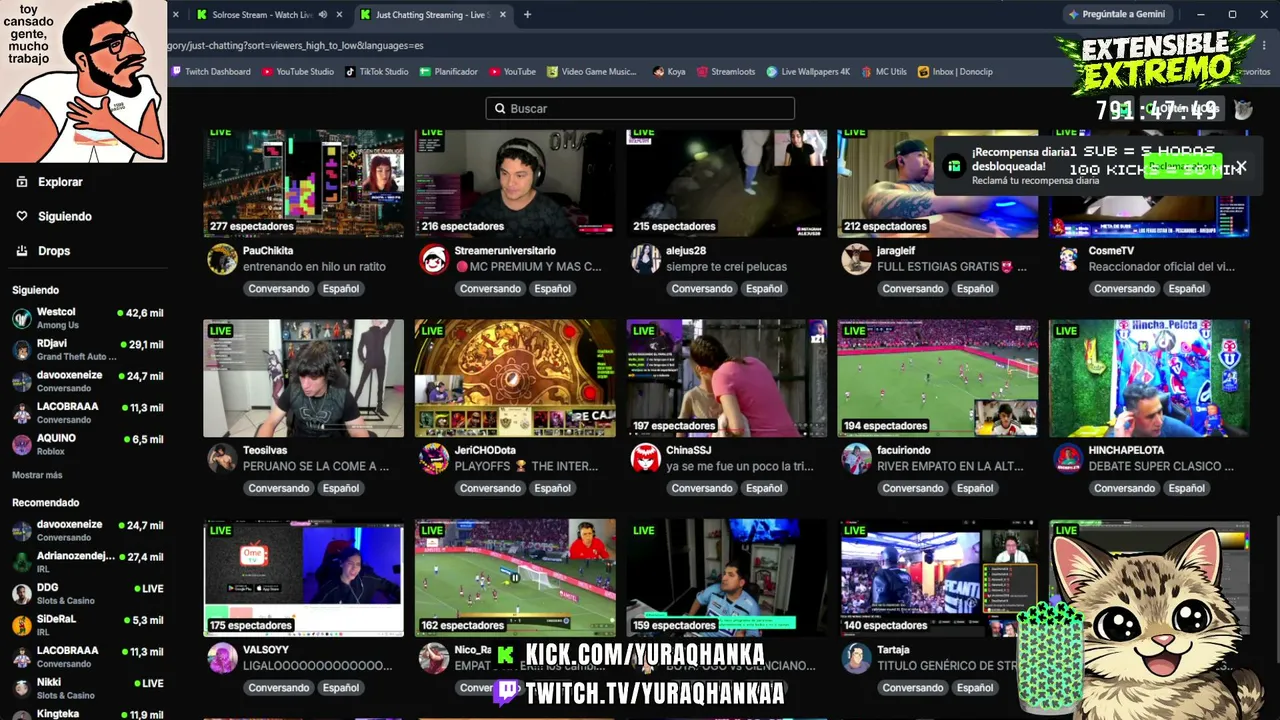Open the Inbox | Donoclip bookmark
1280x720 pixels.
click(955, 72)
